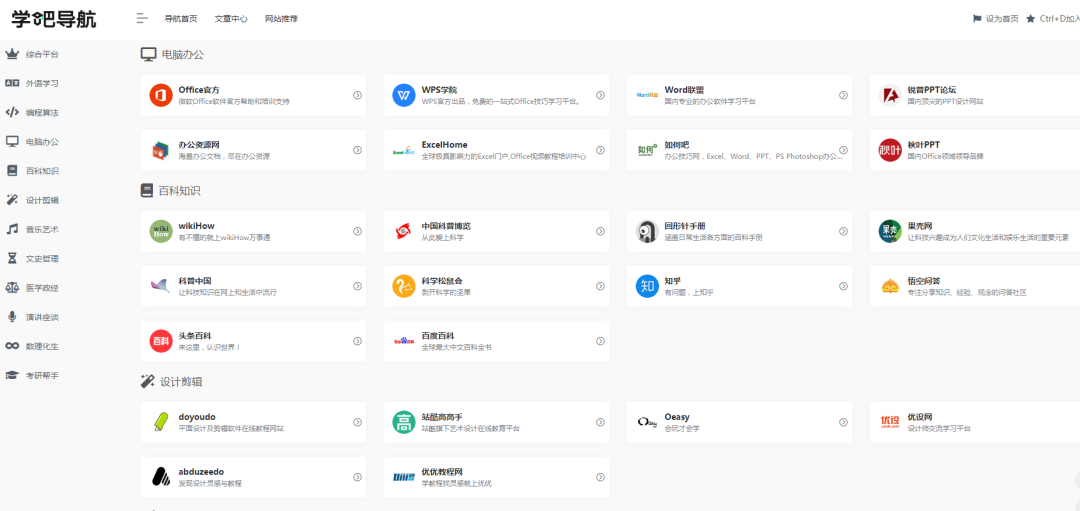This screenshot has height=511, width=1080.
Task: Select 医学政经 in the sidebar
Action: 42,288
